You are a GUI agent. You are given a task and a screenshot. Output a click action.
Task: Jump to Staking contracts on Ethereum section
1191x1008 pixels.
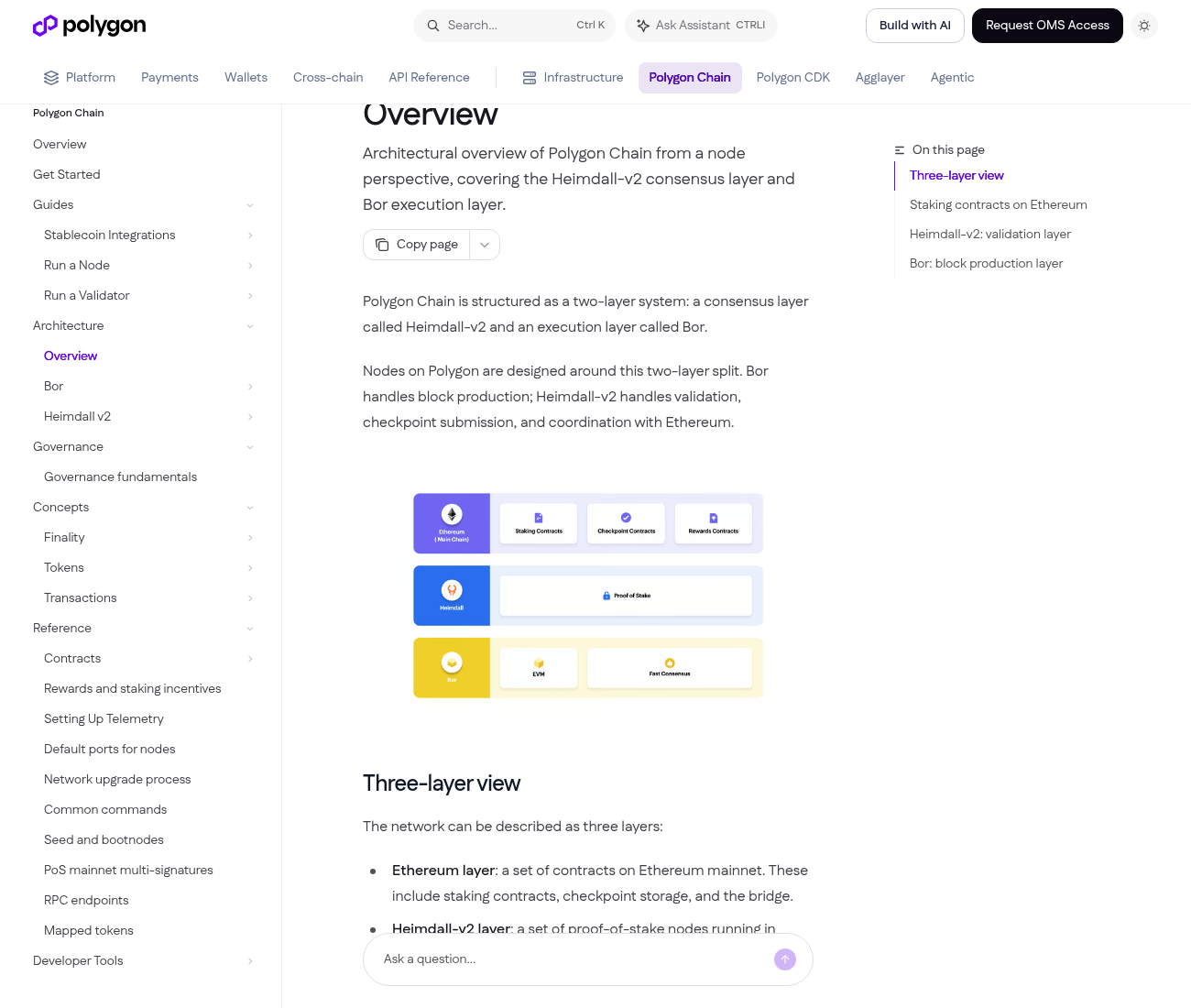pos(999,205)
